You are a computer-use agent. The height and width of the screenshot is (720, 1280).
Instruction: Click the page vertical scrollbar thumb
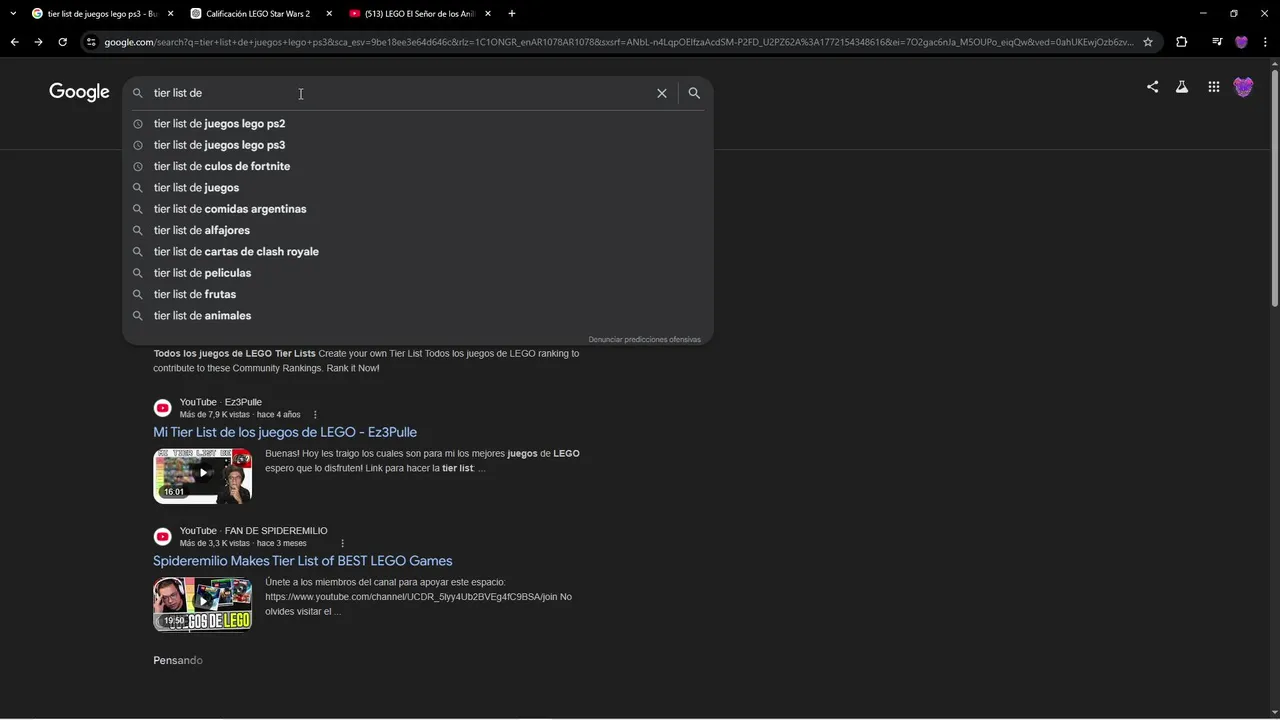(x=1274, y=187)
